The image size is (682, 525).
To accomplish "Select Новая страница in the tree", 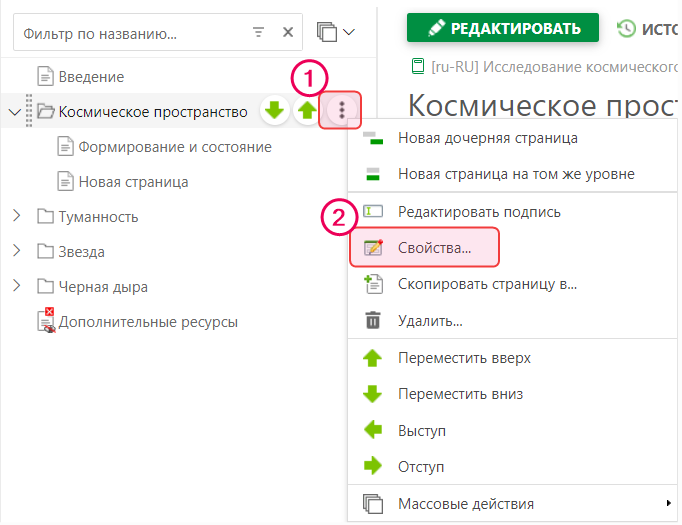I will (133, 182).
